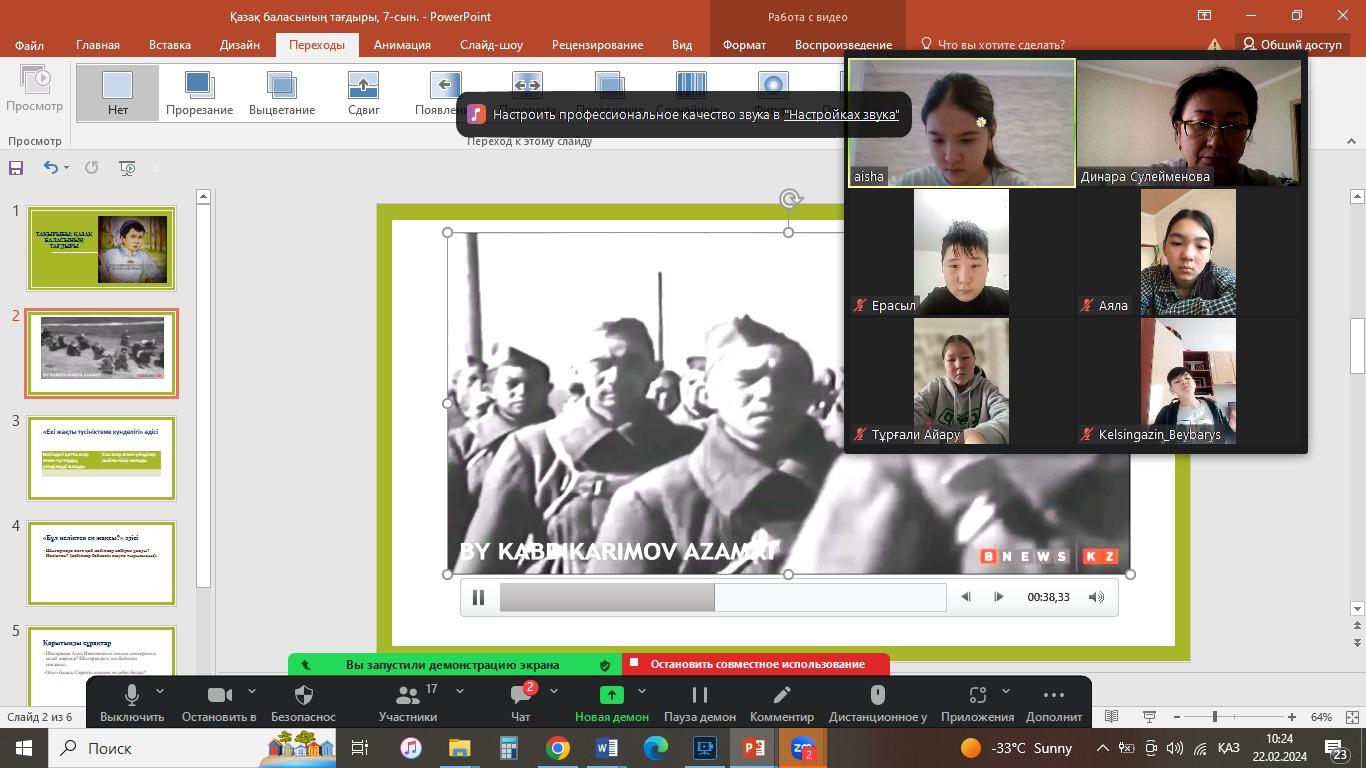Click the Общий доступ button

(x=1292, y=45)
